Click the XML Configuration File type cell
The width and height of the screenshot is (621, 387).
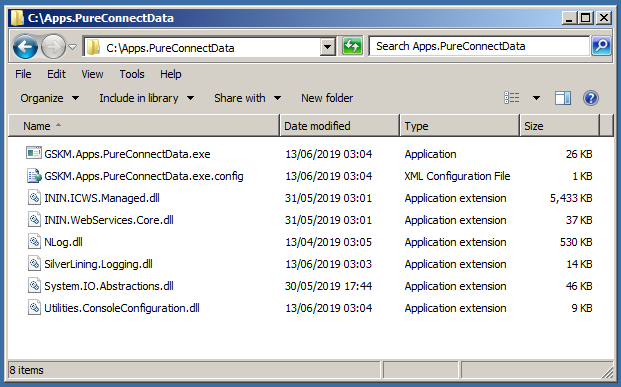point(457,176)
